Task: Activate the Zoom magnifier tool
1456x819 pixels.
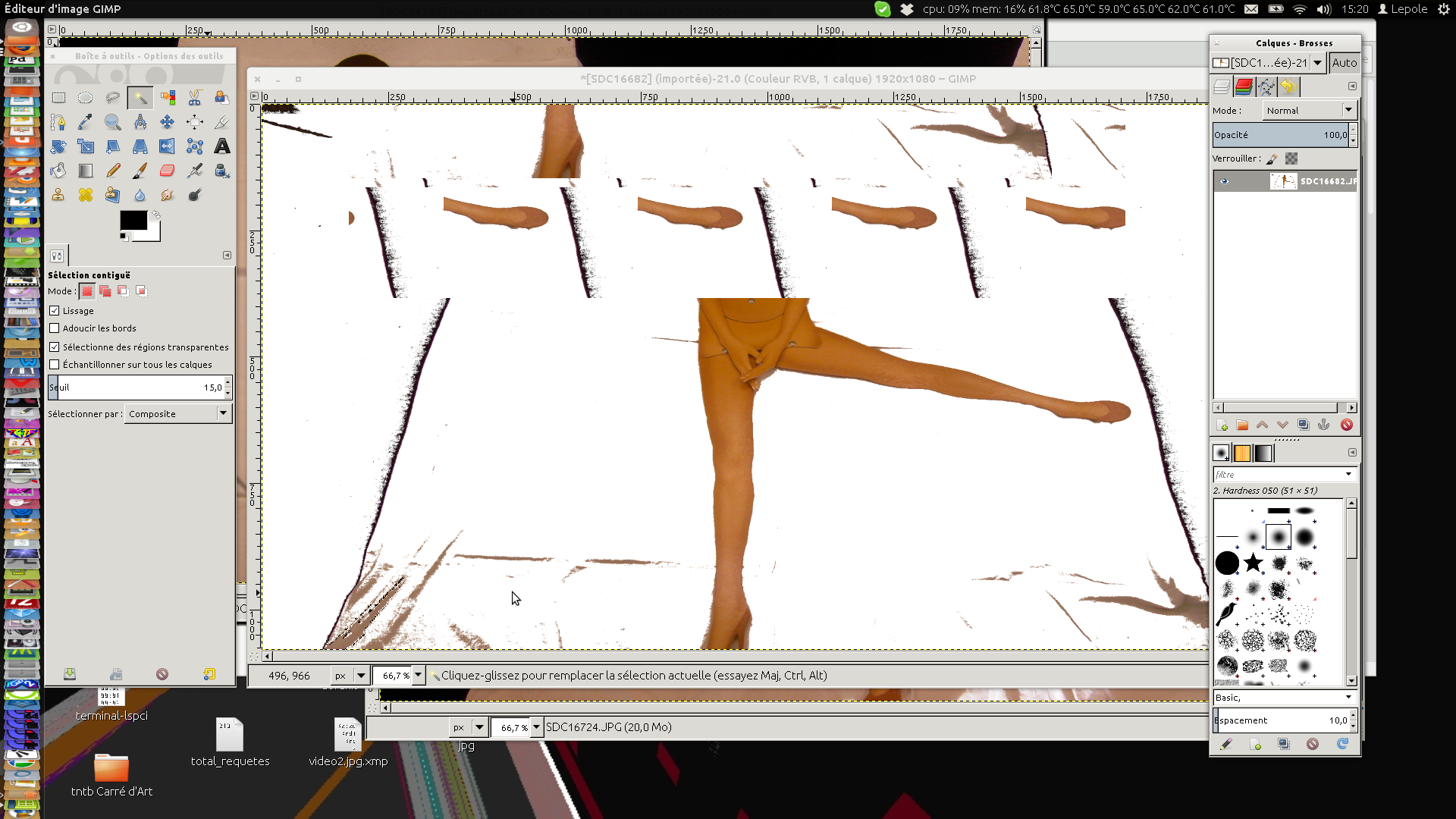Action: pyautogui.click(x=113, y=122)
